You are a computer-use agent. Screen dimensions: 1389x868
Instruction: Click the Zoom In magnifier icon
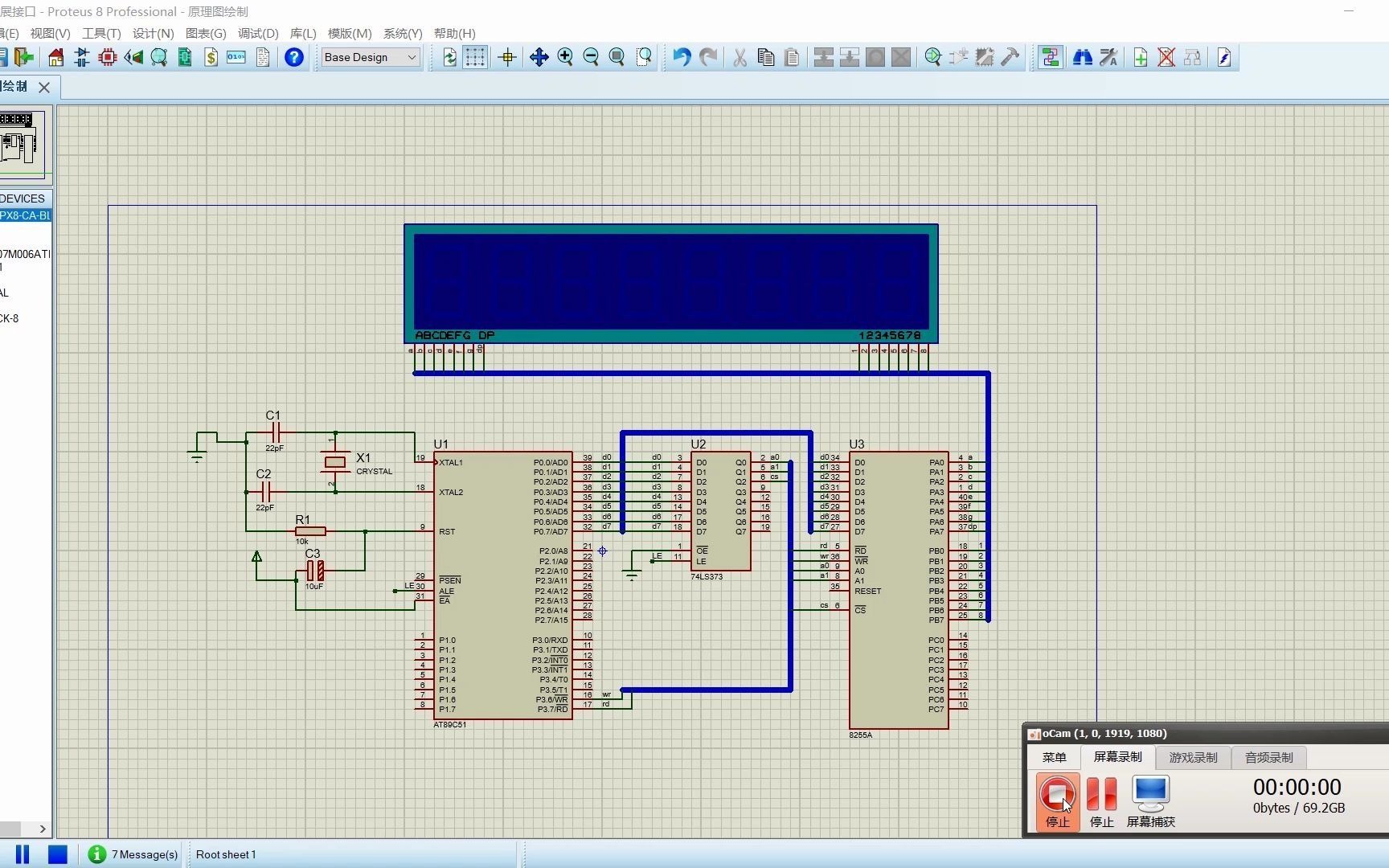coord(565,57)
